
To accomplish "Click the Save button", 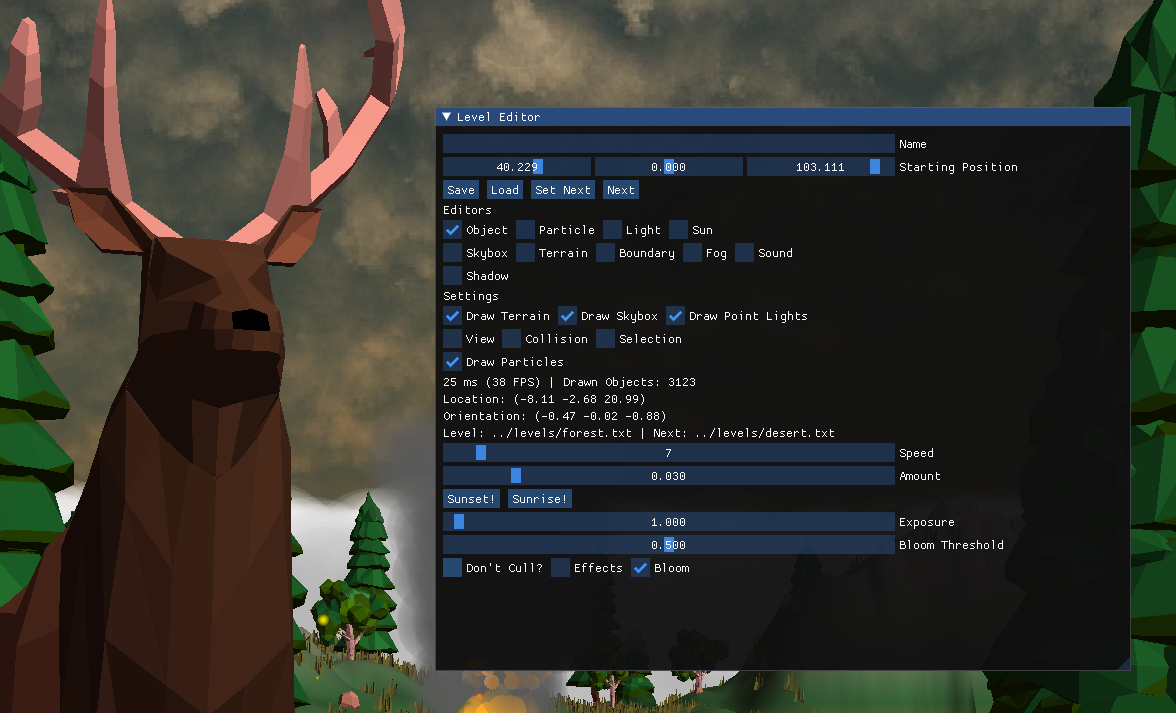I will click(x=460, y=190).
